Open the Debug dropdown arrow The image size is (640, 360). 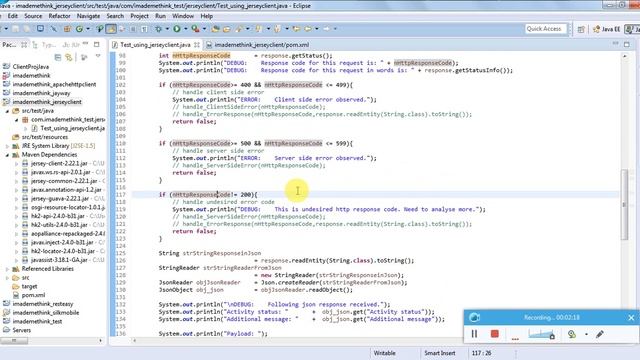[167, 29]
